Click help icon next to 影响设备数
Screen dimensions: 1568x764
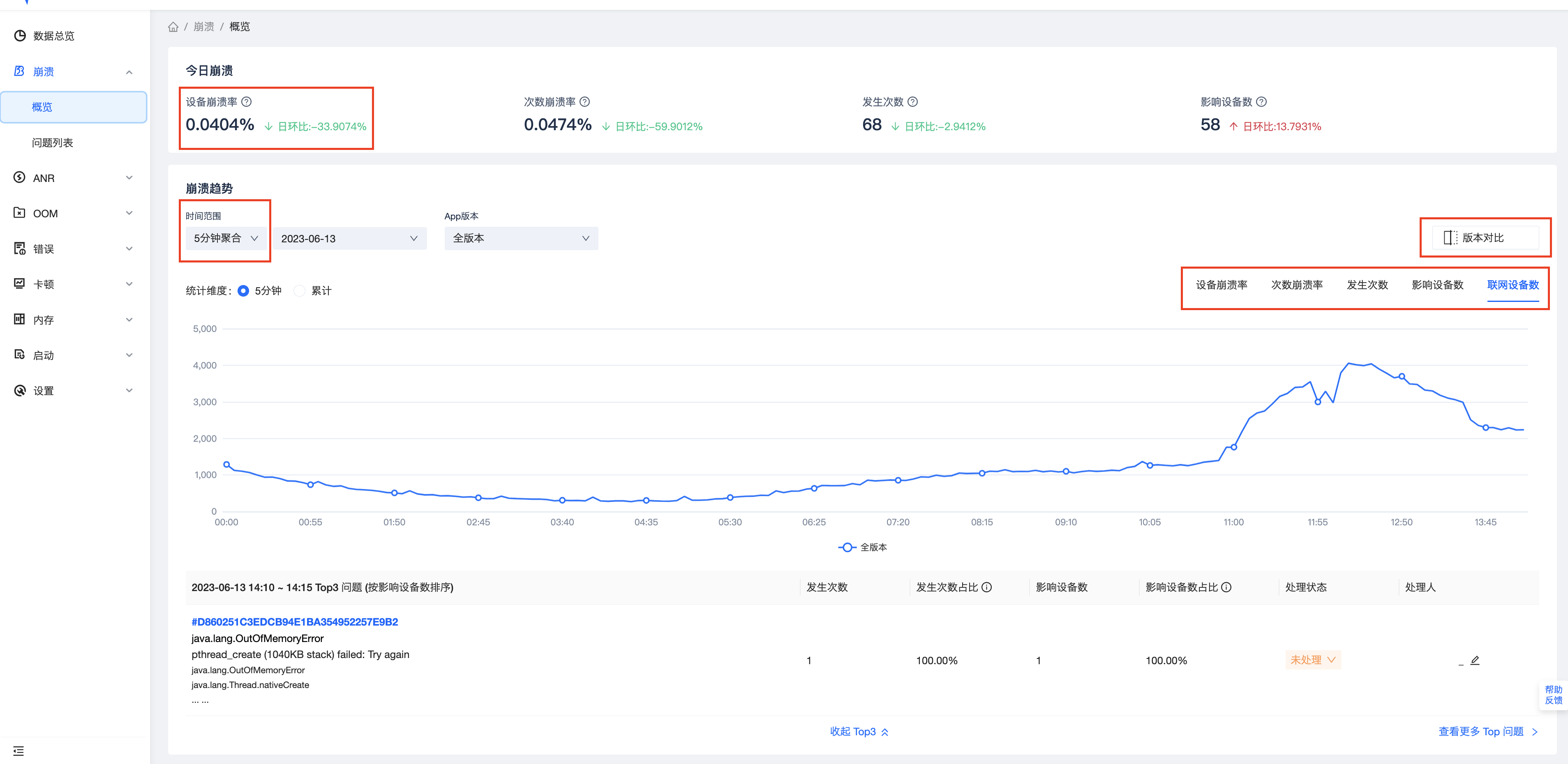pos(1262,101)
